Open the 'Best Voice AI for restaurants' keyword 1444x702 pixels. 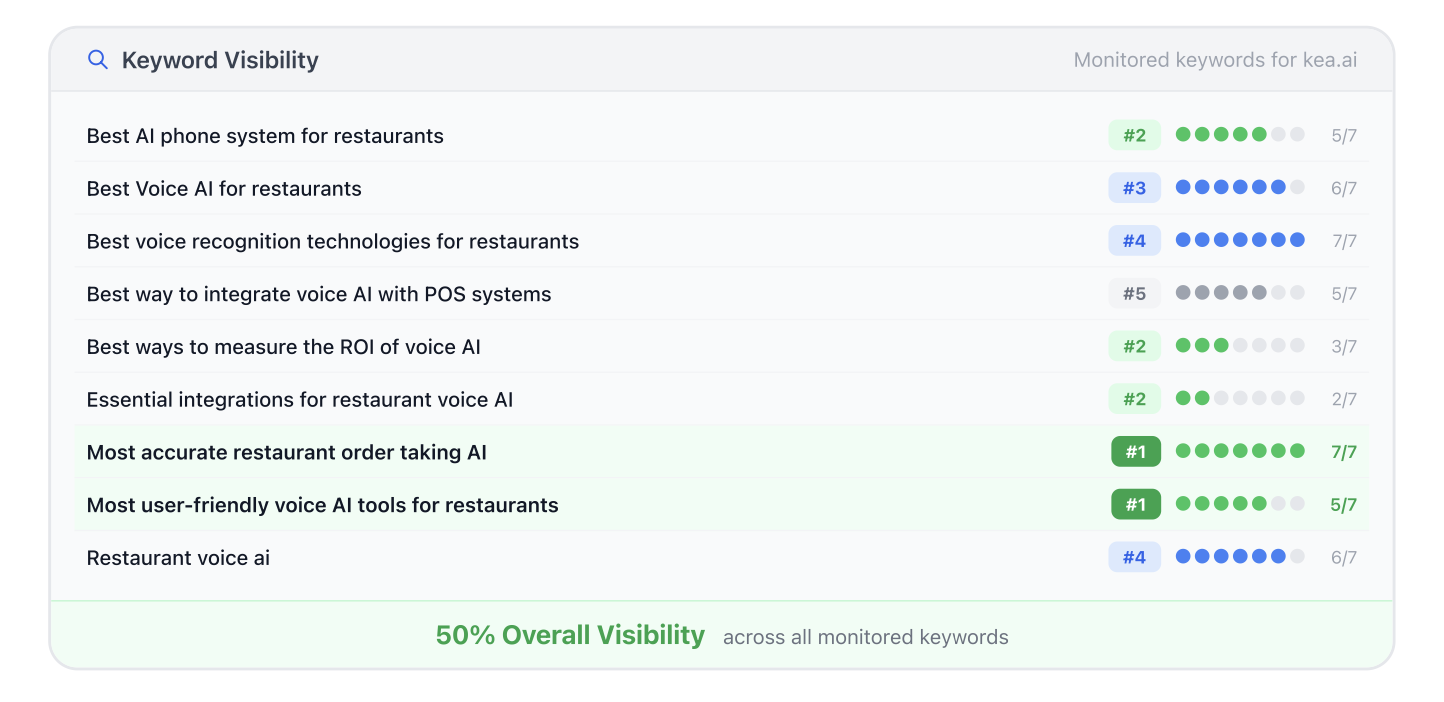tap(224, 189)
